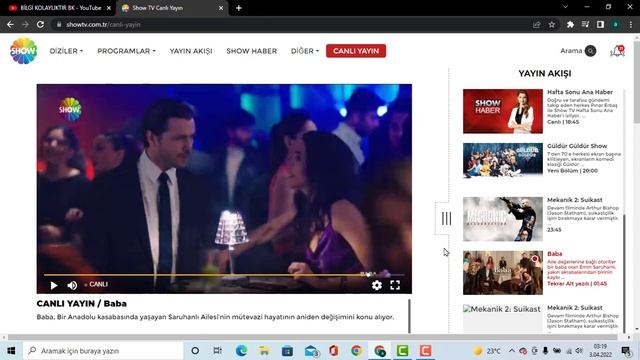This screenshot has width=640, height=360.
Task: Enter fullscreen on the video player
Action: (395, 285)
